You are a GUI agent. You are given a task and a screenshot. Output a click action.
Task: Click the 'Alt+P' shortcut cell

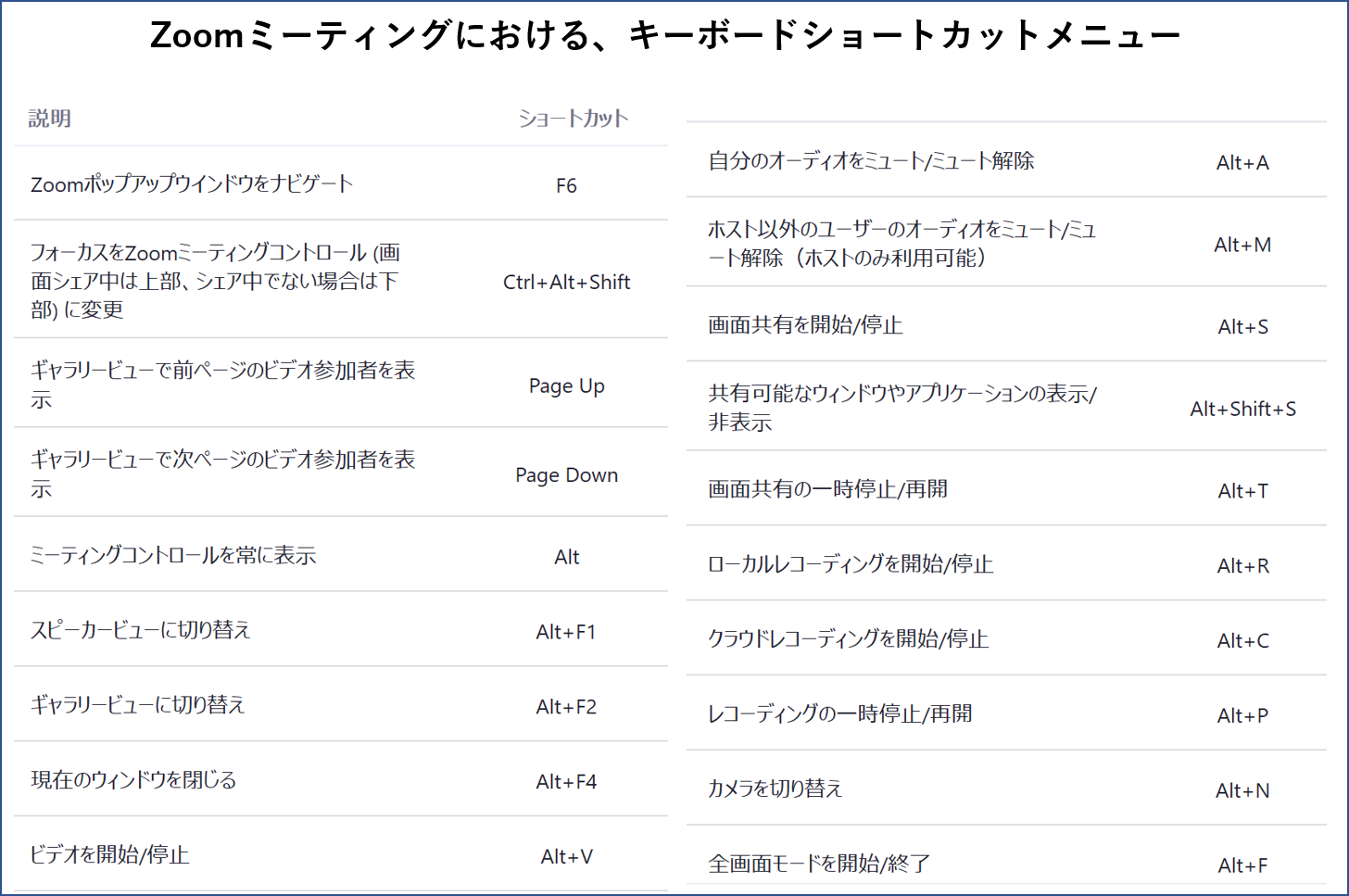click(1242, 716)
